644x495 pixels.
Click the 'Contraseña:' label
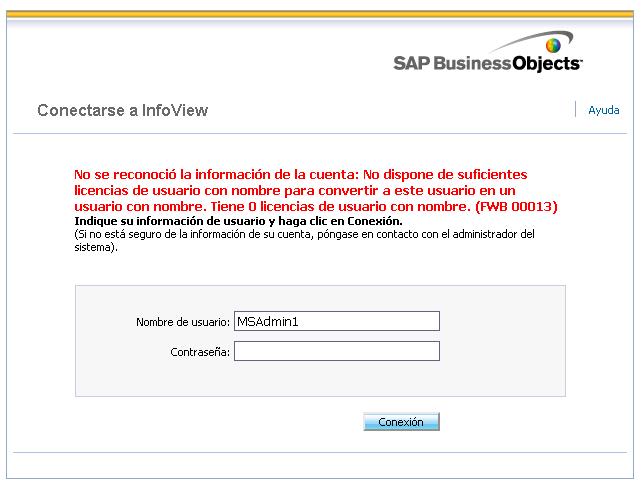(200, 352)
